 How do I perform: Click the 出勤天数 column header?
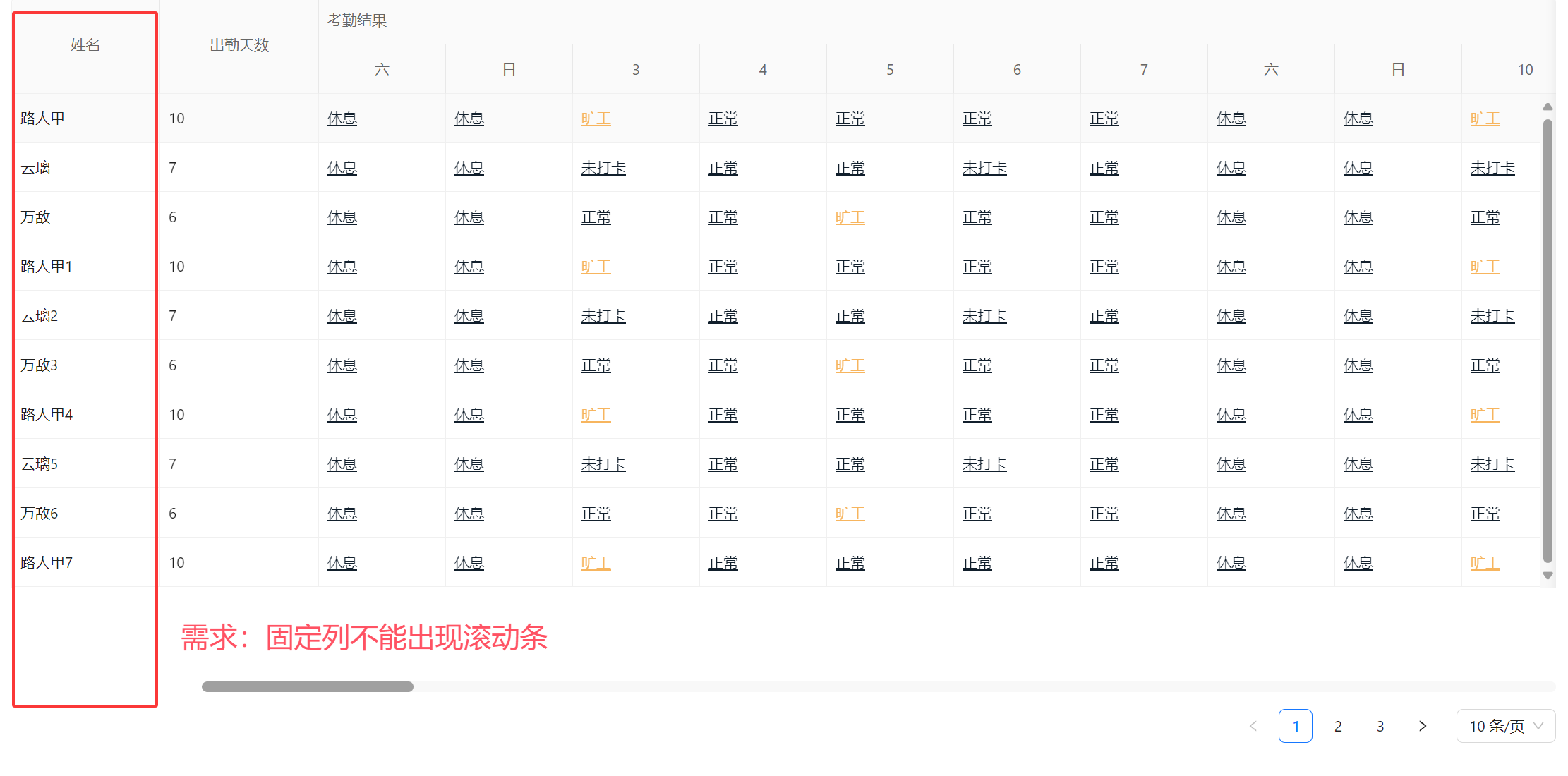click(x=239, y=46)
